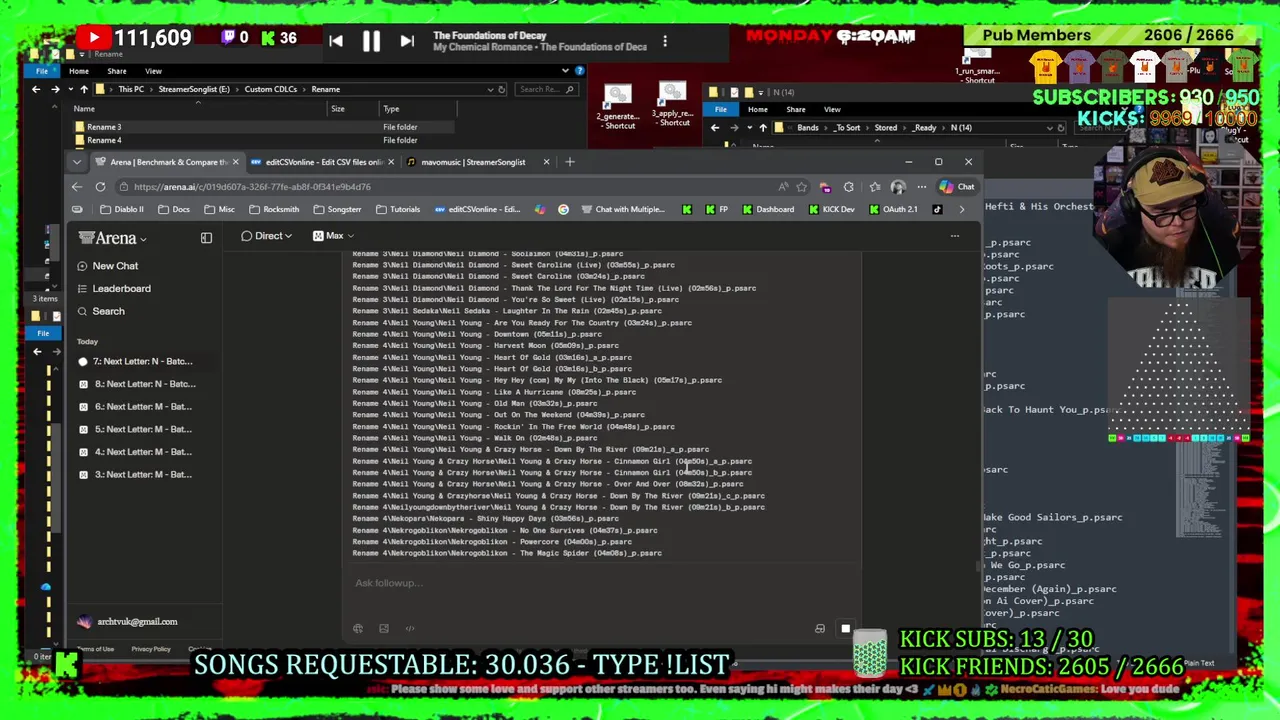
Task: Open the Docs bookmarks folder
Action: pyautogui.click(x=173, y=210)
